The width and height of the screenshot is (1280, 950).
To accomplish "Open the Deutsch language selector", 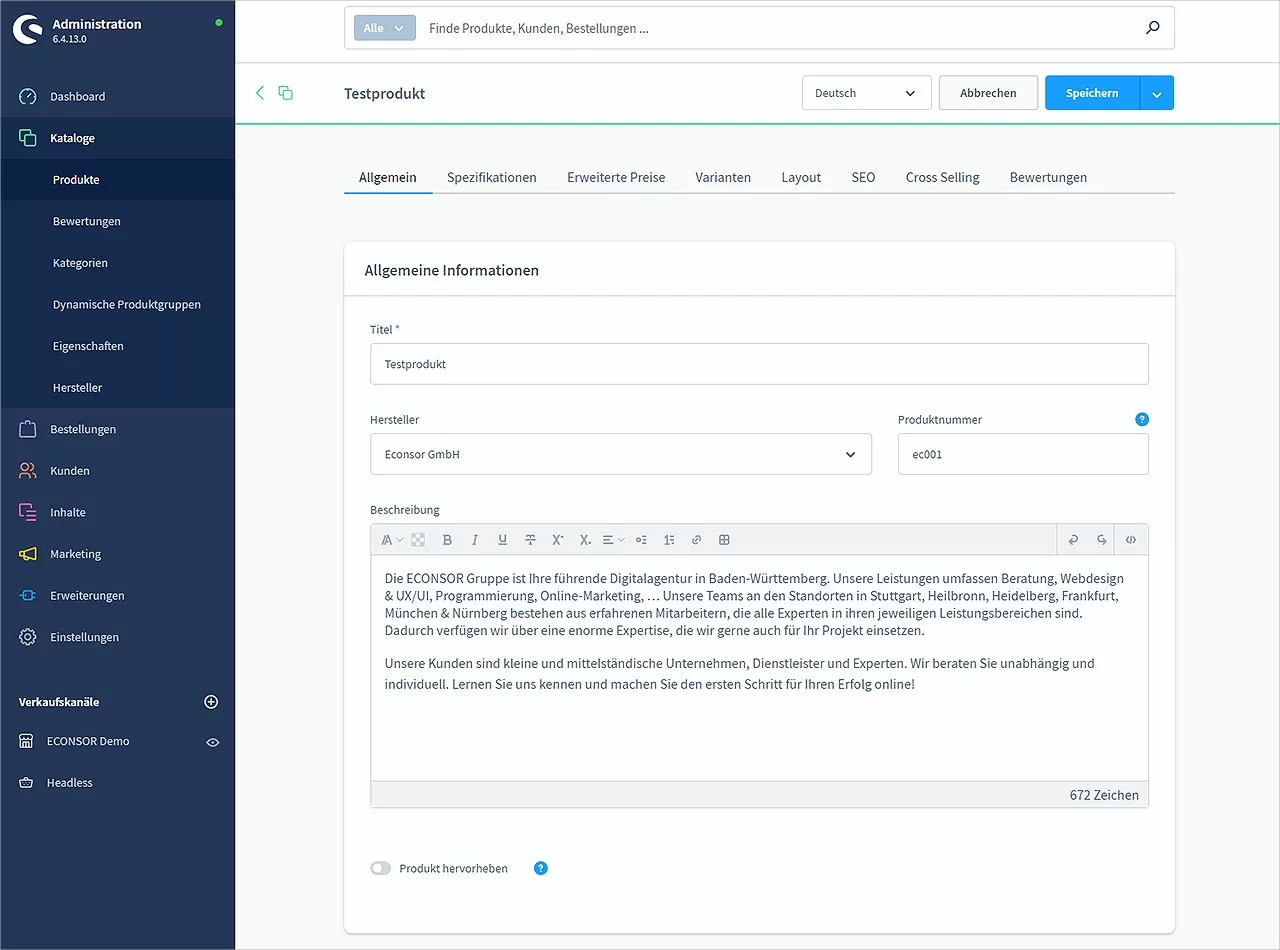I will tap(866, 92).
